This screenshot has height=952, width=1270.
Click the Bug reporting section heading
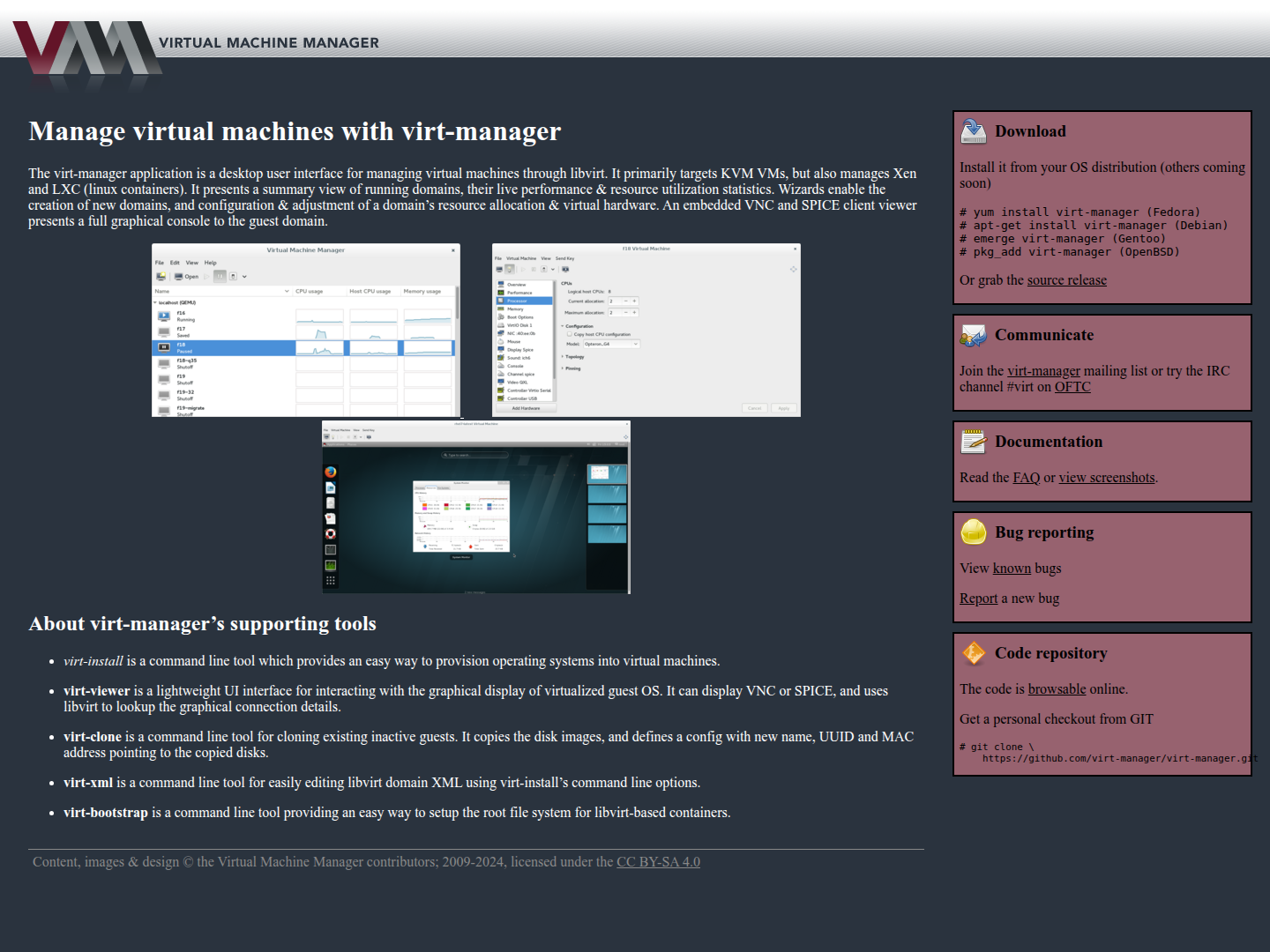pyautogui.click(x=1044, y=532)
